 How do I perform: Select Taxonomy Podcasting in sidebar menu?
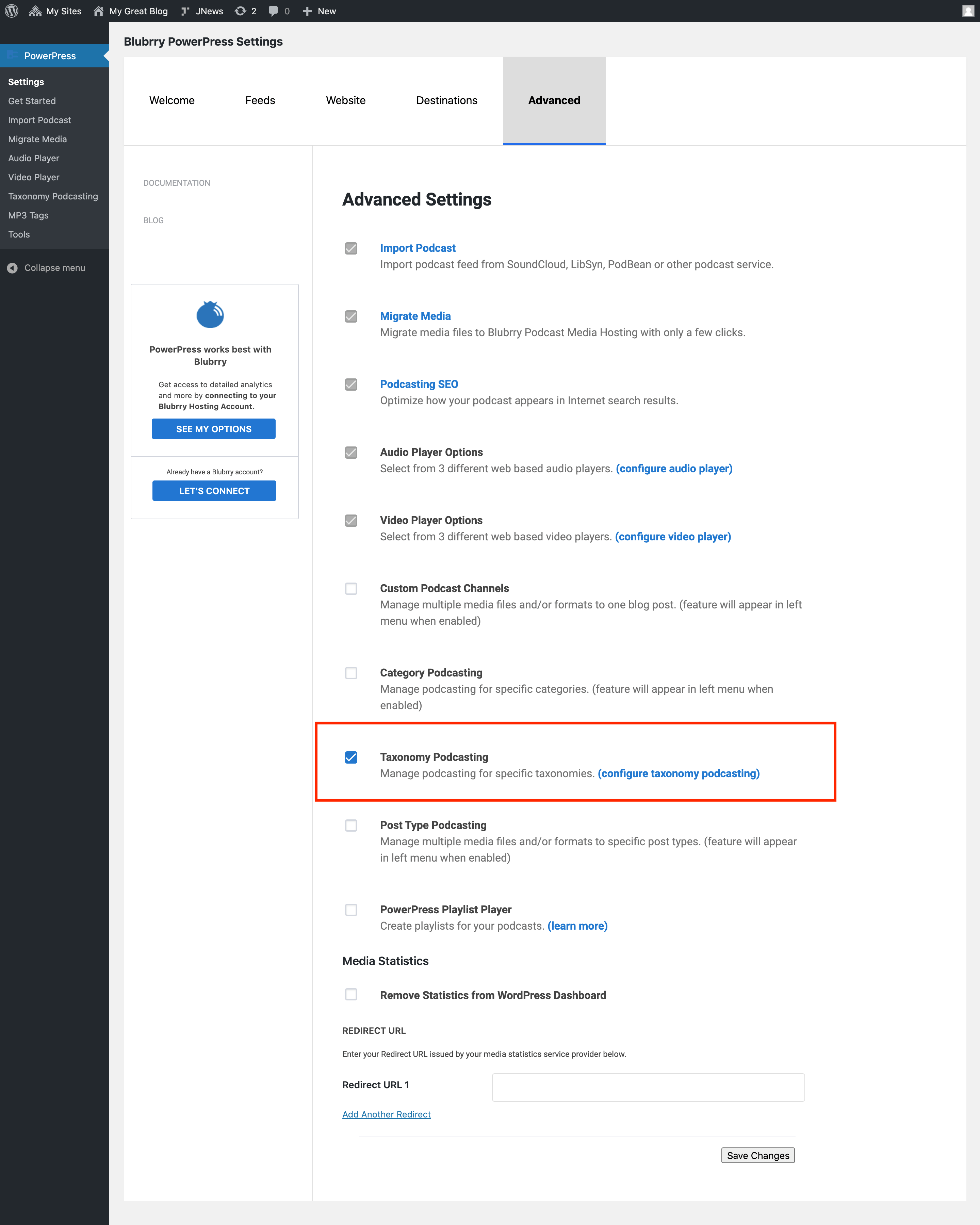[53, 196]
